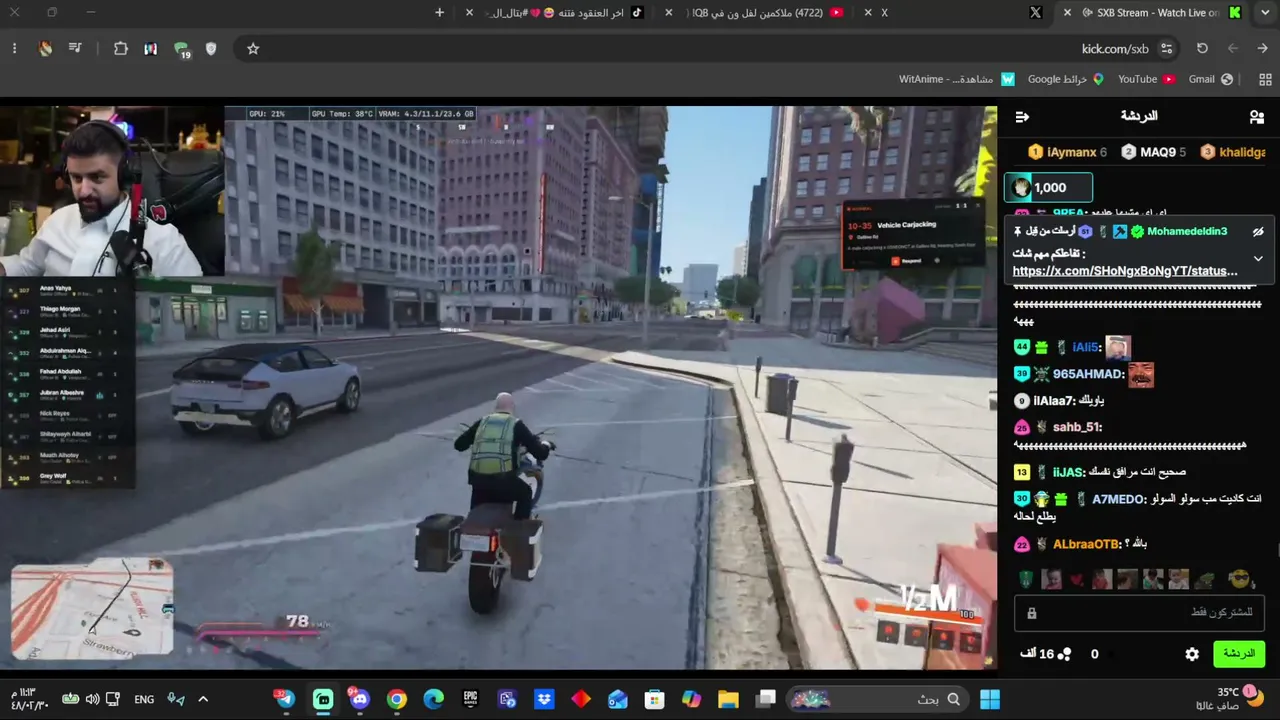Open Mohamedeldin3's profile in pinned message
This screenshot has height=720, width=1280.
(x=1187, y=231)
